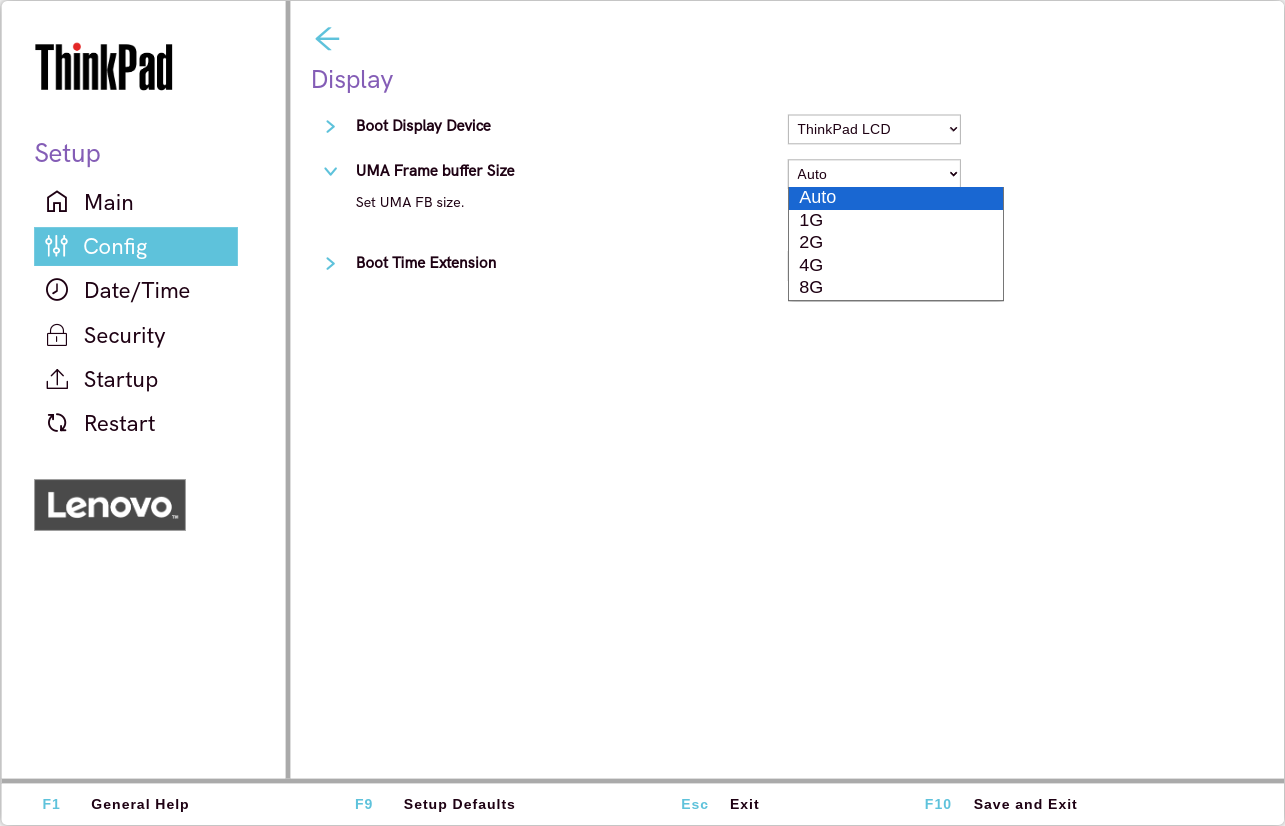The width and height of the screenshot is (1285, 826).
Task: Click the Date/Time clock icon
Action: click(x=57, y=290)
